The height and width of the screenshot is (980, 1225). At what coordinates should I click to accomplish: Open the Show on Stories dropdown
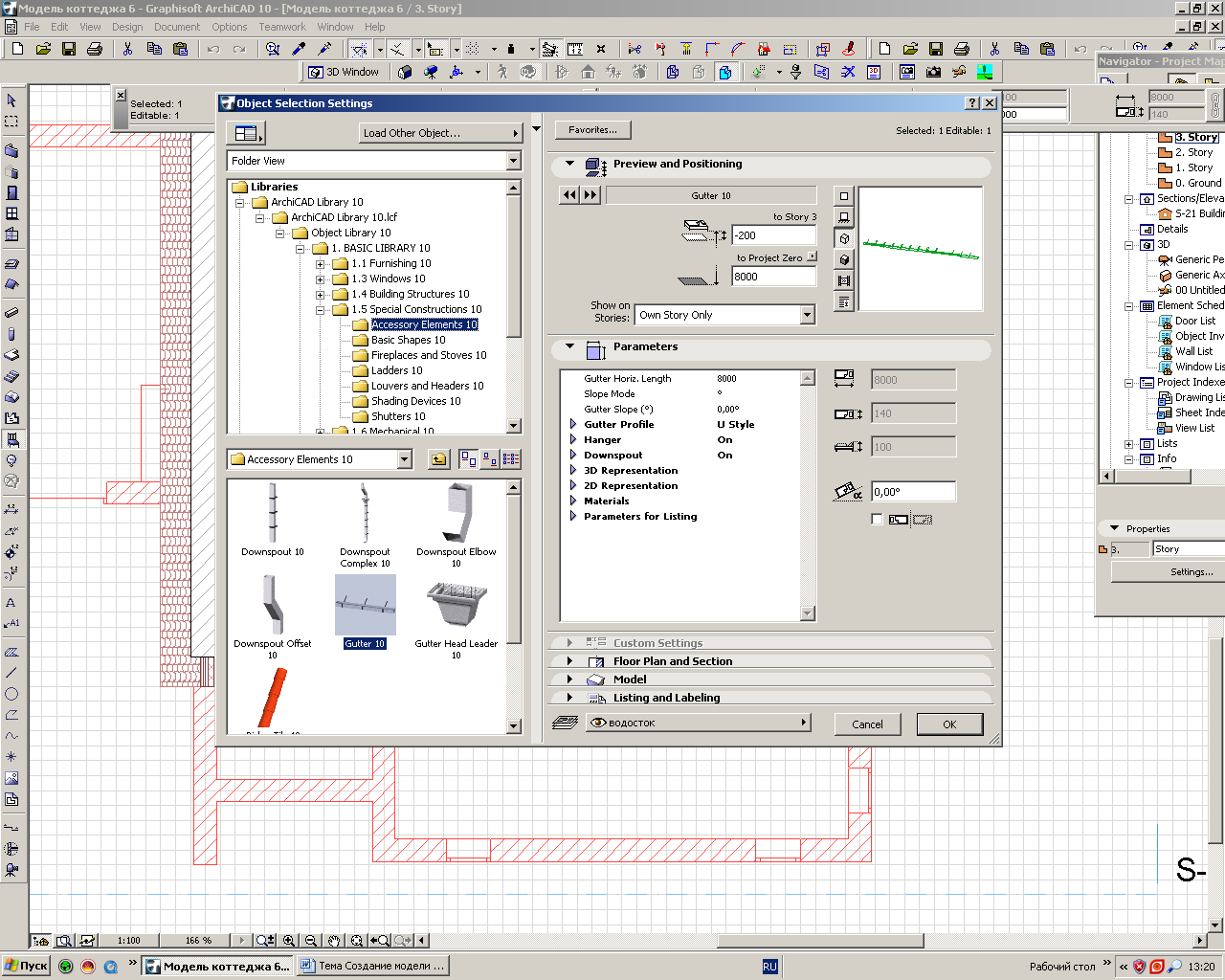click(x=725, y=315)
